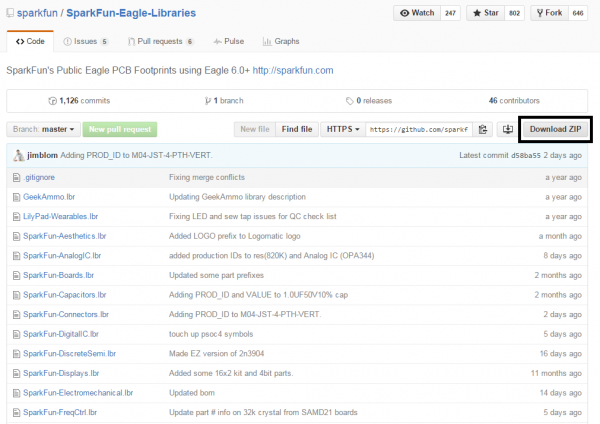Open SparkFun-Displays.lbr file
Image resolution: width=600 pixels, height=424 pixels.
coord(61,373)
